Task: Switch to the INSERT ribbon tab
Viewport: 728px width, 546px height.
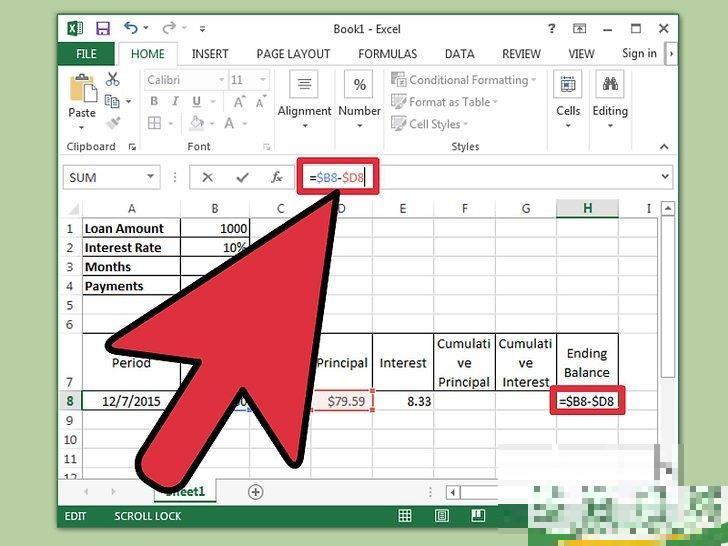Action: pyautogui.click(x=210, y=54)
